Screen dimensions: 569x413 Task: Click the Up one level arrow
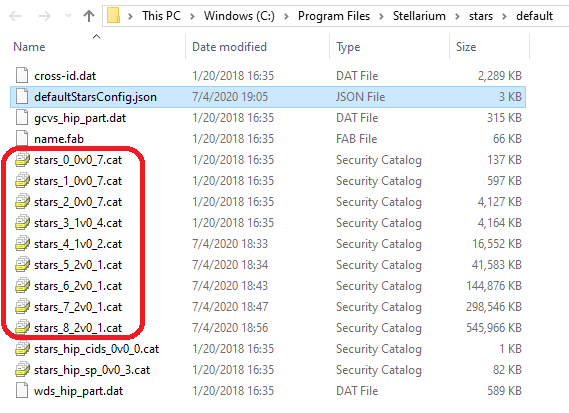89,16
